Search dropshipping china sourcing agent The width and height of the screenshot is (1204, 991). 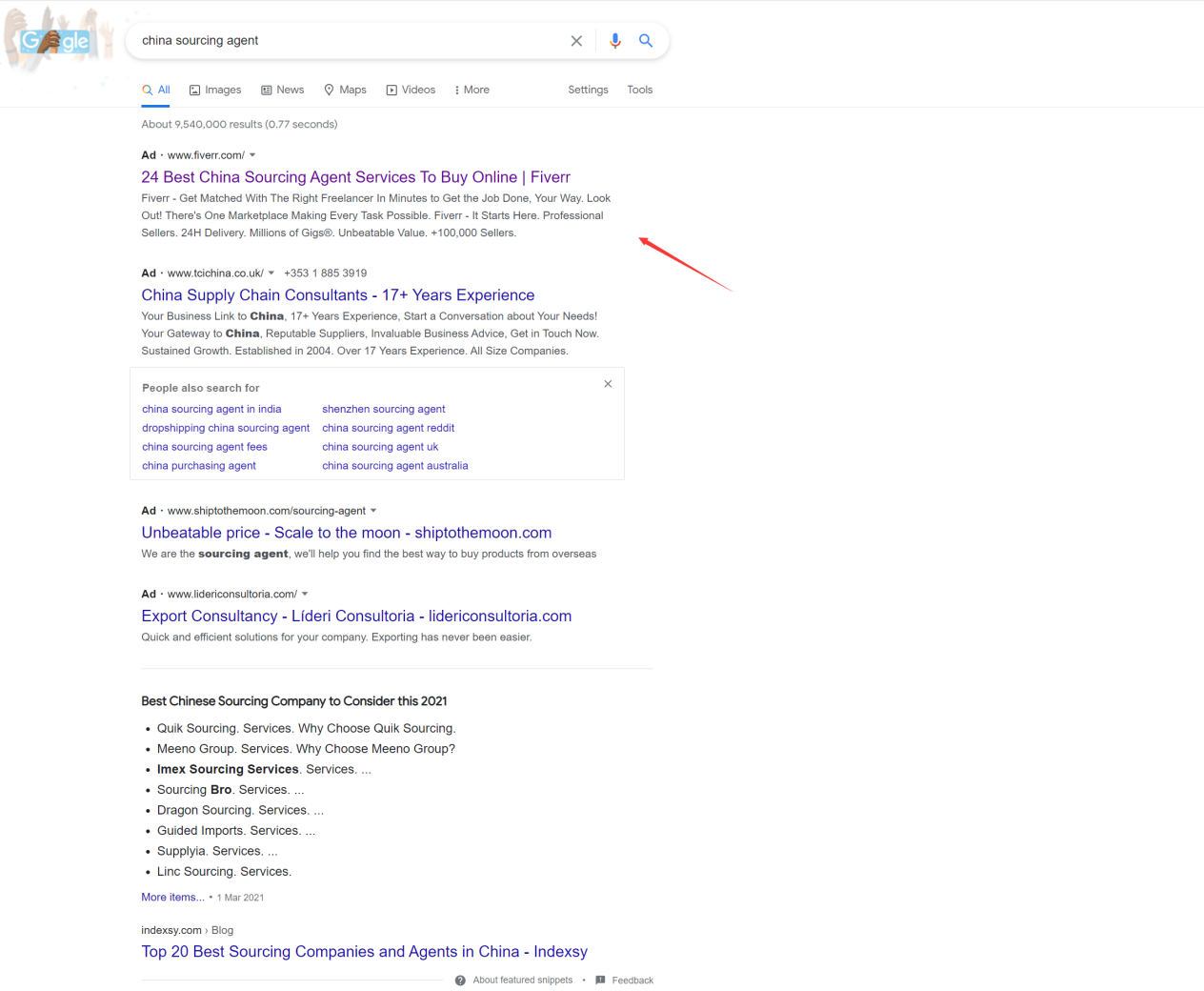coord(226,429)
